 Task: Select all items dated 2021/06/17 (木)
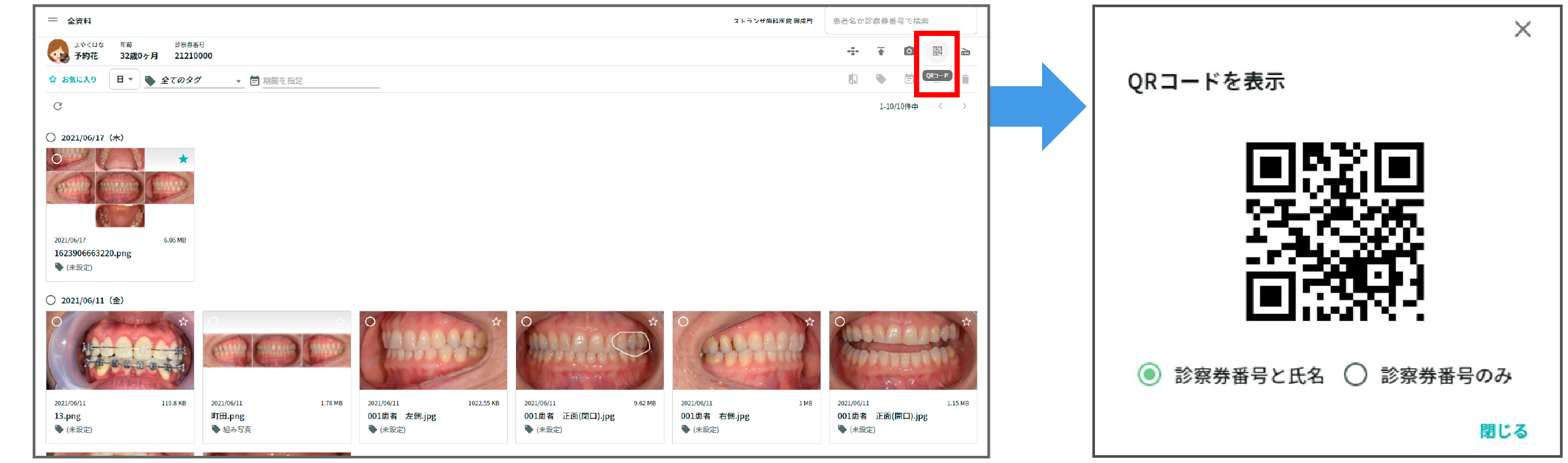51,137
